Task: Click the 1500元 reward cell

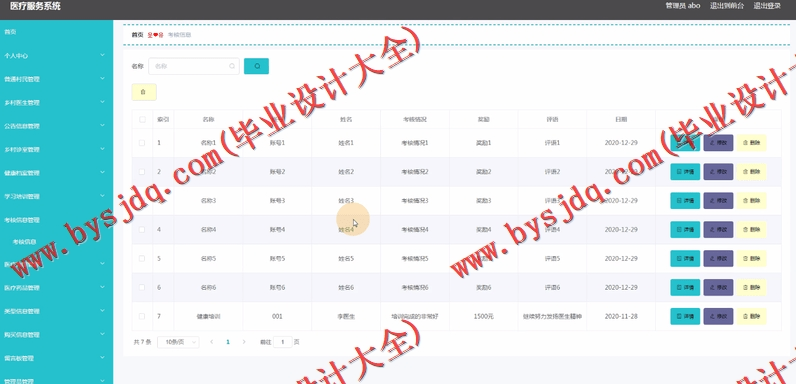Action: click(483, 316)
